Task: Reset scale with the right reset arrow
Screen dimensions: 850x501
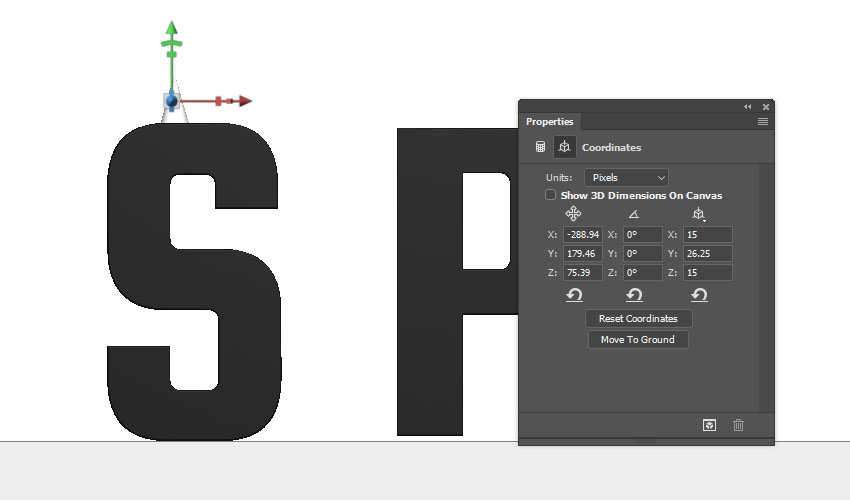Action: tap(699, 295)
